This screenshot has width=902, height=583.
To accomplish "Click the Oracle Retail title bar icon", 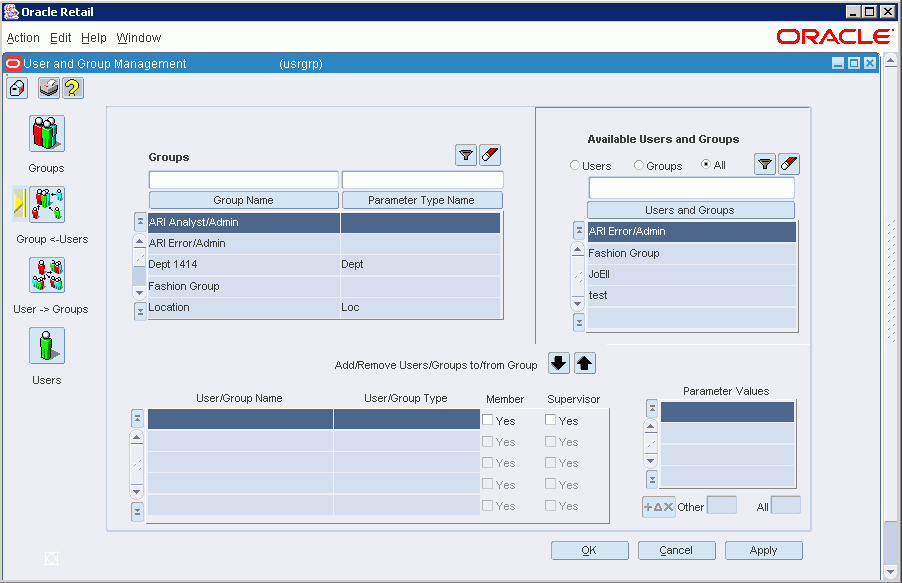I will [x=12, y=12].
